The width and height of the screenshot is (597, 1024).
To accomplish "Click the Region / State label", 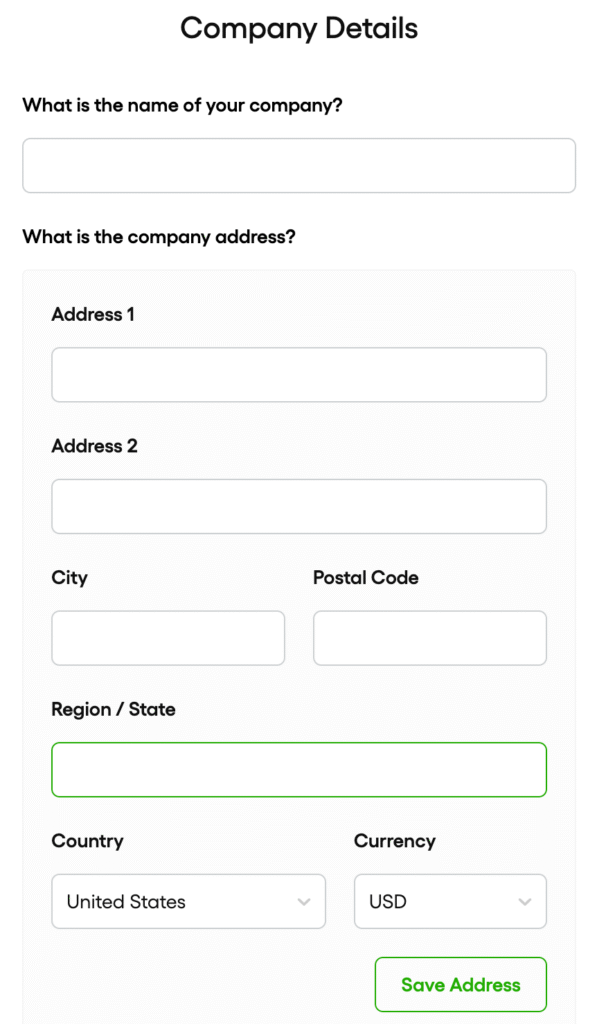I will 113,709.
